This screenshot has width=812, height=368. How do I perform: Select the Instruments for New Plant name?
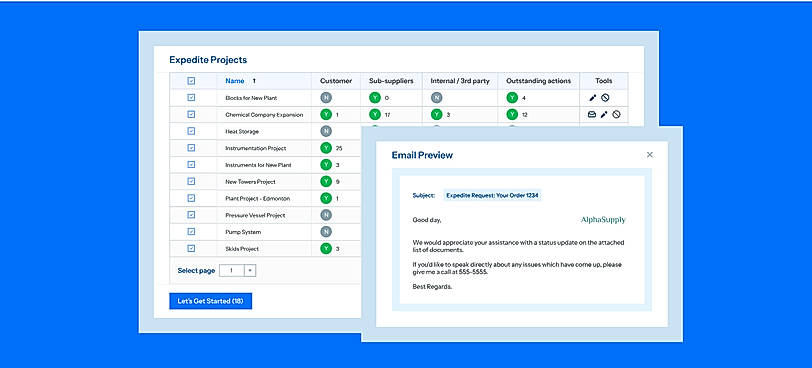[258, 165]
